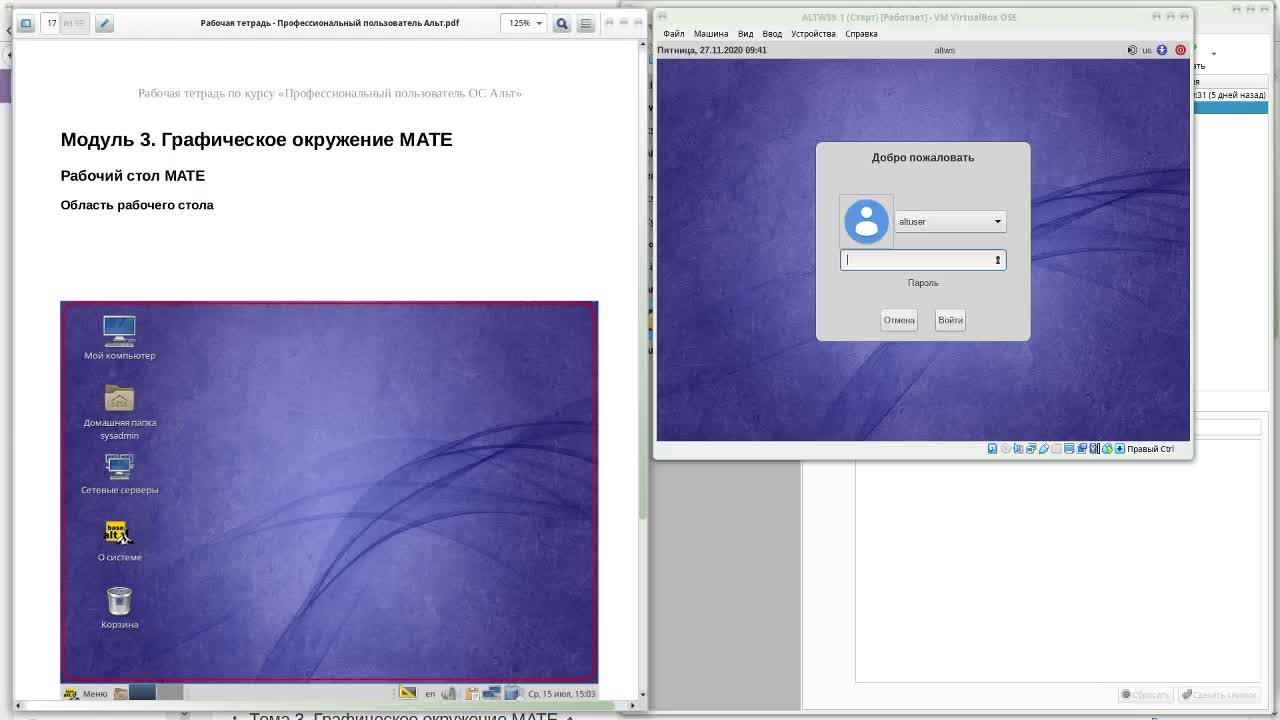Click the red power icon on login screen
The height and width of the screenshot is (720, 1280).
[x=1180, y=50]
